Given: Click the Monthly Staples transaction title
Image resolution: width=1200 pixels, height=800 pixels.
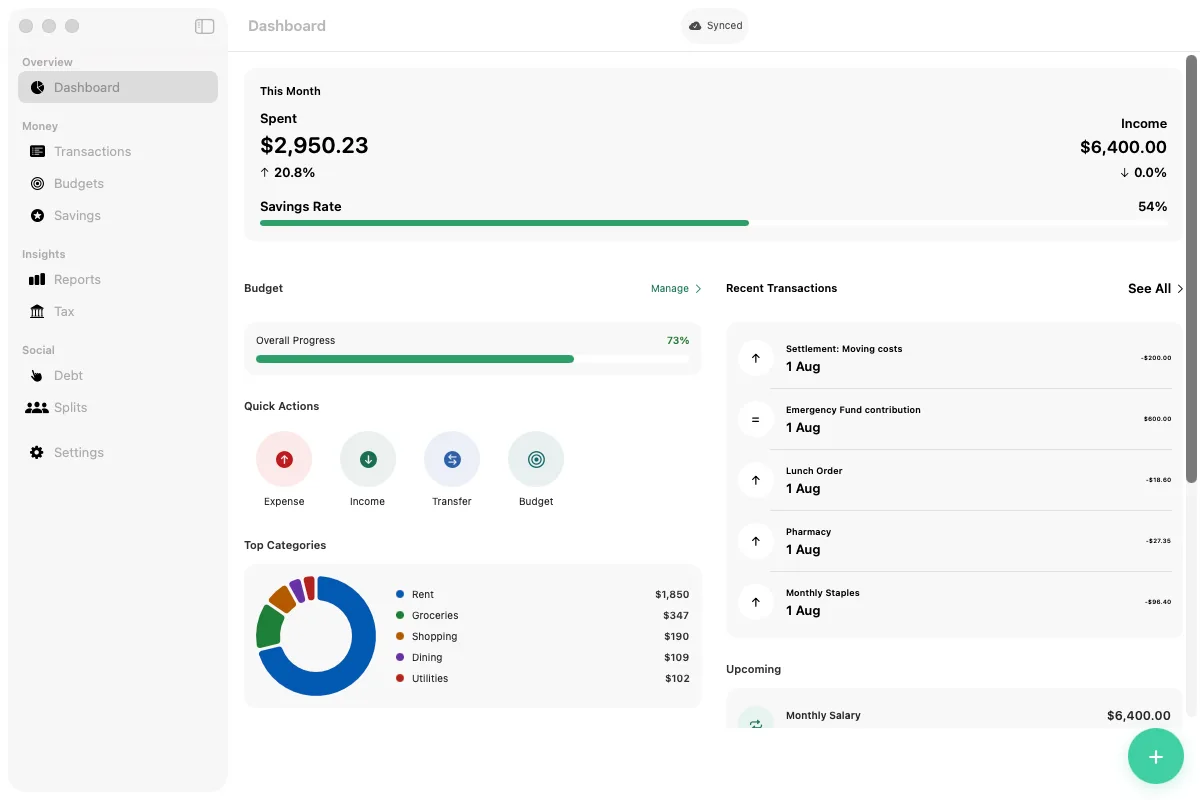Looking at the screenshot, I should pos(822,593).
